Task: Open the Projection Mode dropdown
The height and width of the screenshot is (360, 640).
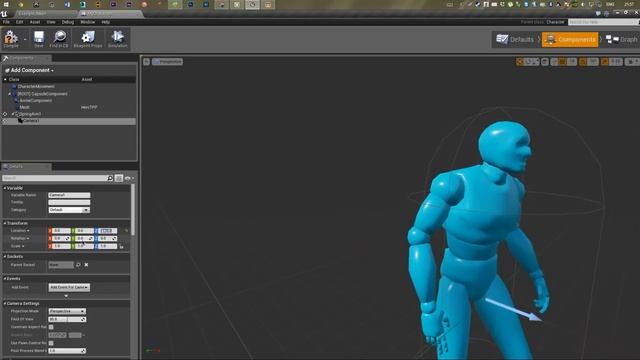Action: [x=67, y=311]
